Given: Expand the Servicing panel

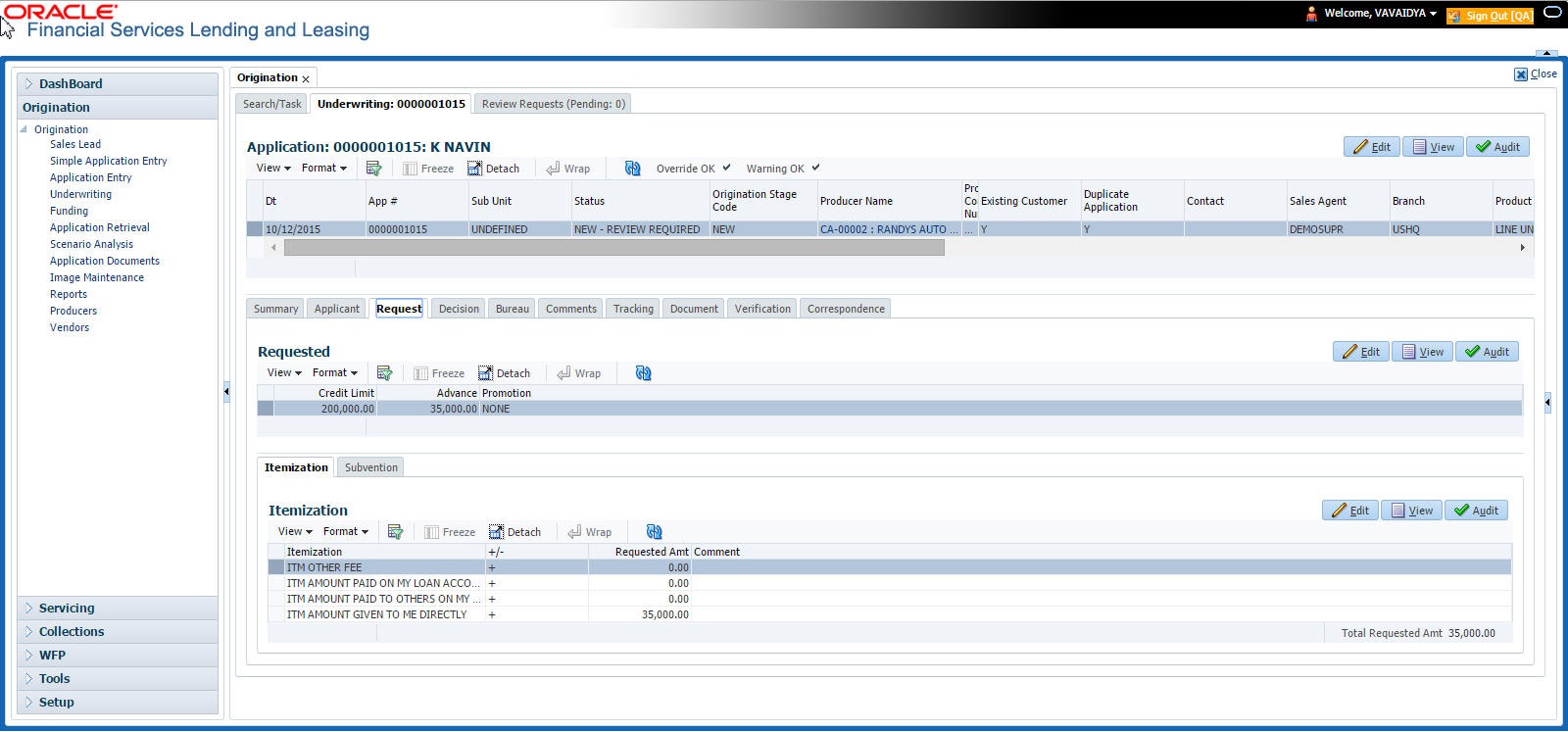Looking at the screenshot, I should [x=118, y=609].
